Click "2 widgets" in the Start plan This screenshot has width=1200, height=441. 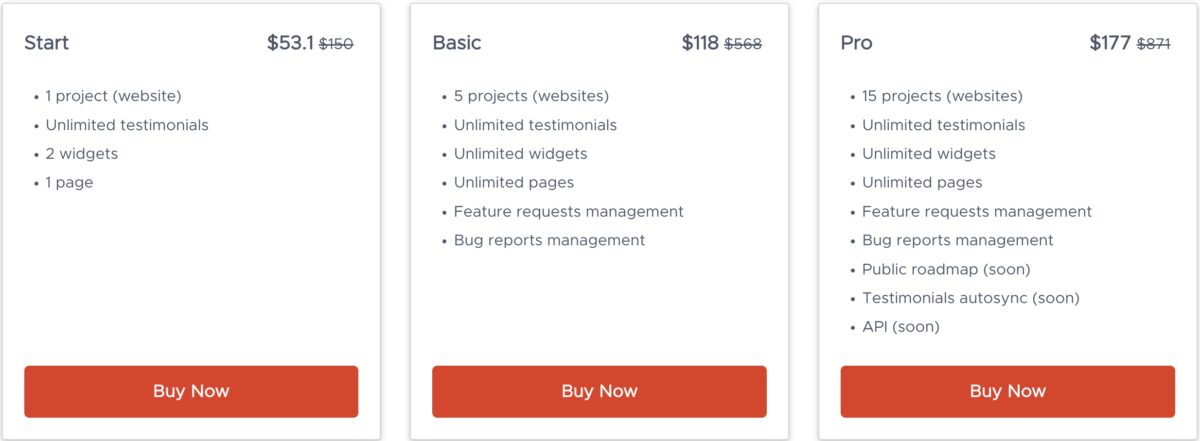(x=81, y=154)
